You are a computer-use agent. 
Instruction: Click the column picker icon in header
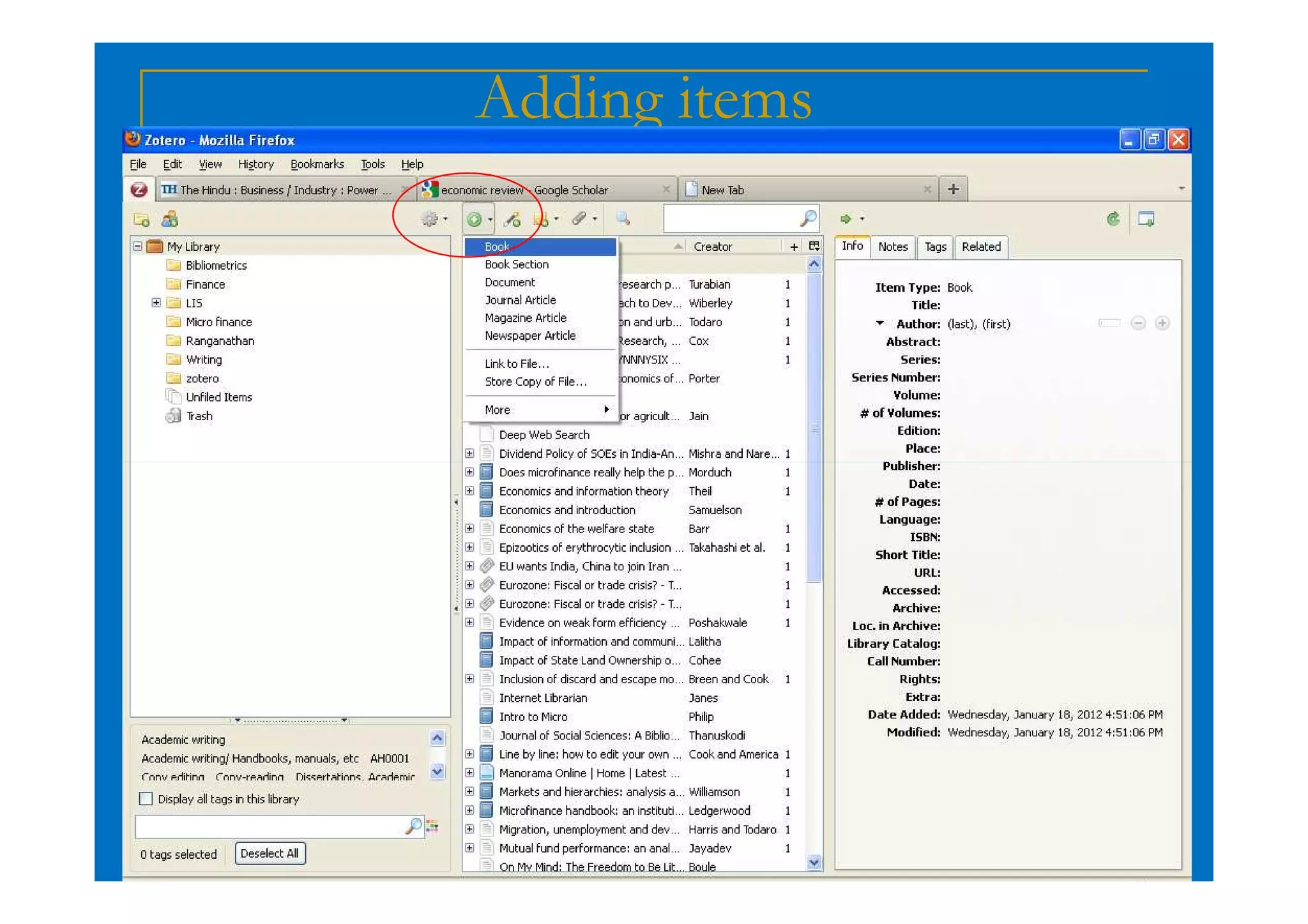(814, 246)
